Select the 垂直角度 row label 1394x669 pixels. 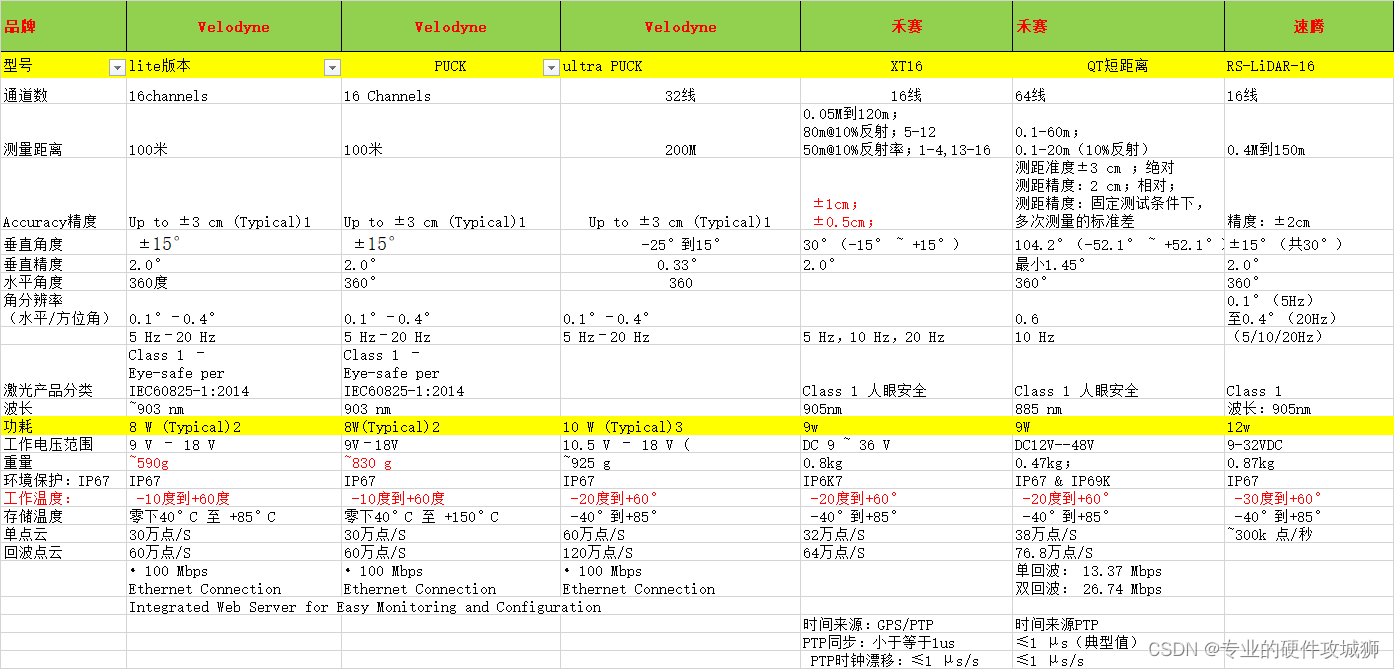[64, 243]
